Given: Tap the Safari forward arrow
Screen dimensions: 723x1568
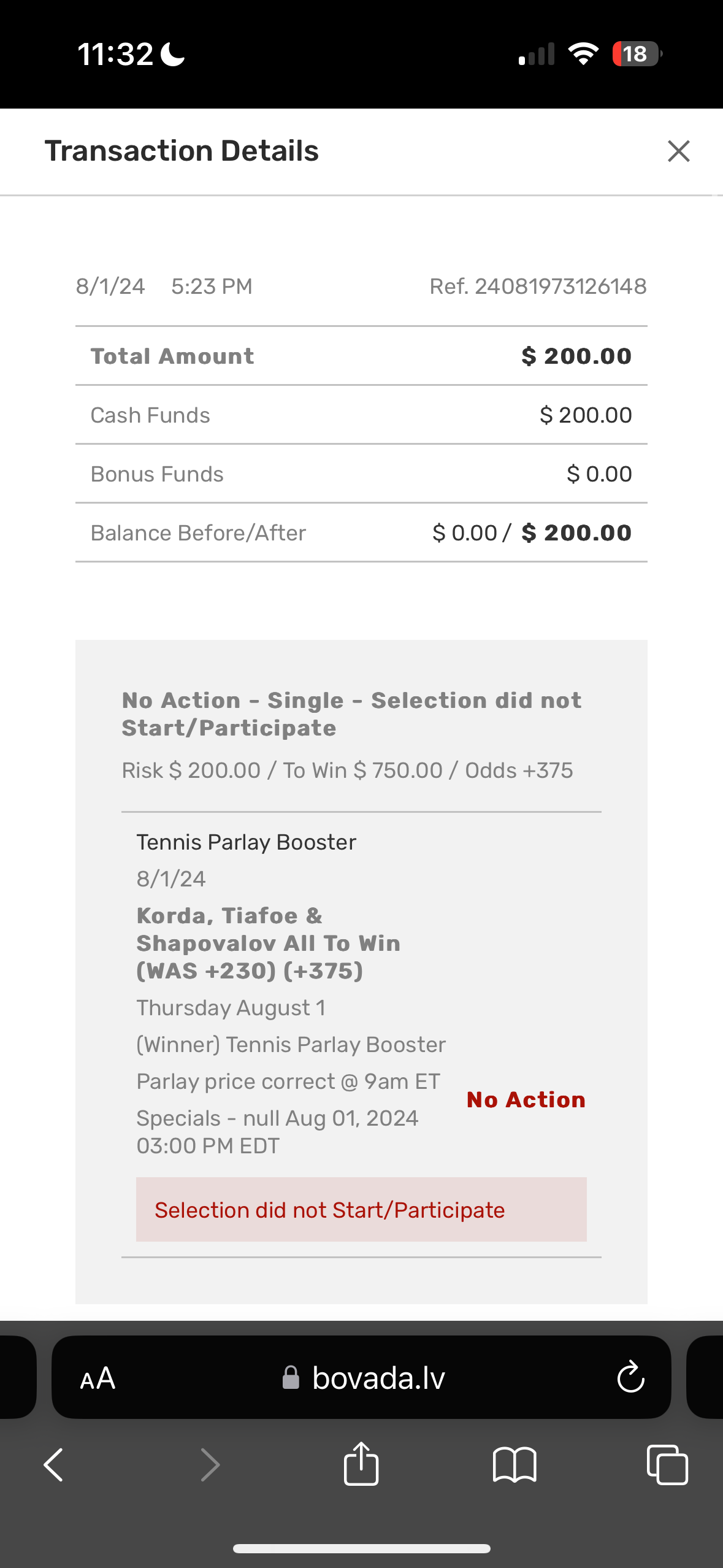Looking at the screenshot, I should click(x=210, y=1464).
